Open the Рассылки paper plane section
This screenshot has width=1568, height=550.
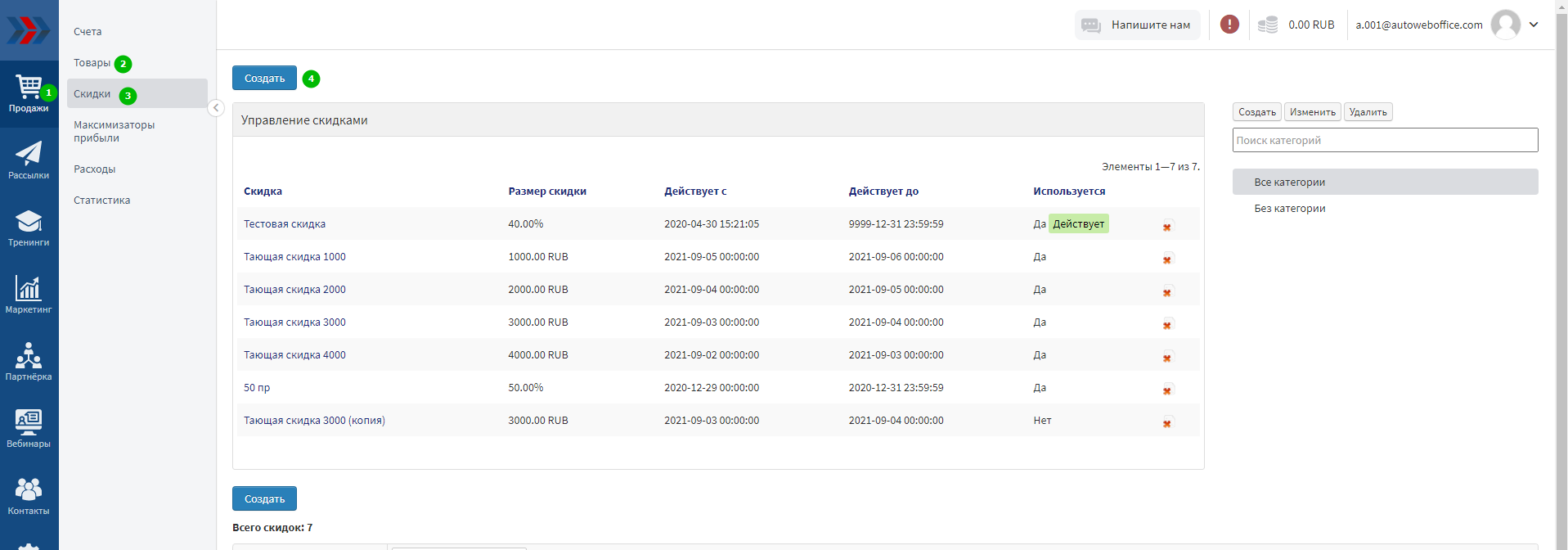29,160
